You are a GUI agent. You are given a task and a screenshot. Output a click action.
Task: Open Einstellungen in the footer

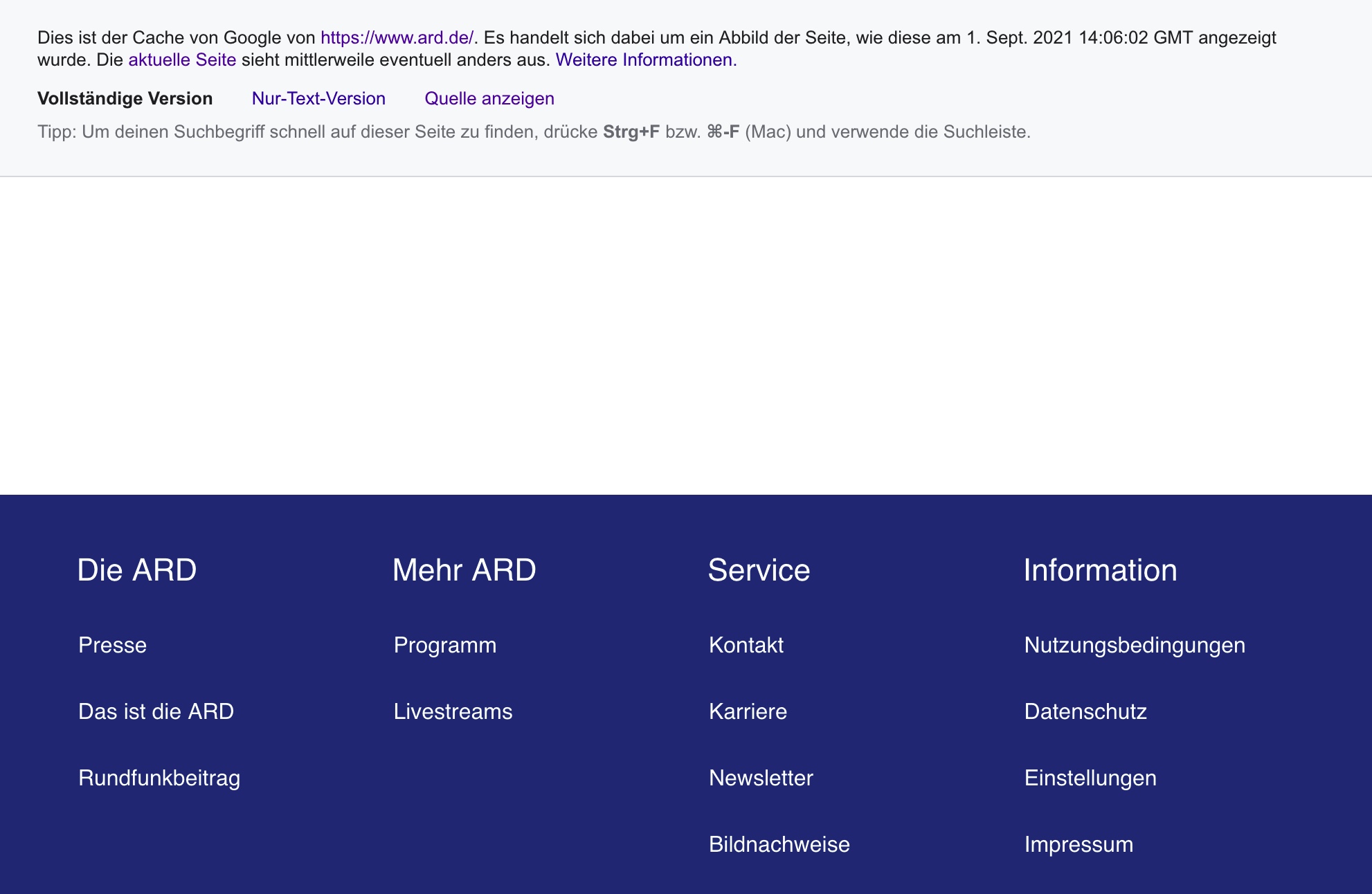[x=1090, y=778]
